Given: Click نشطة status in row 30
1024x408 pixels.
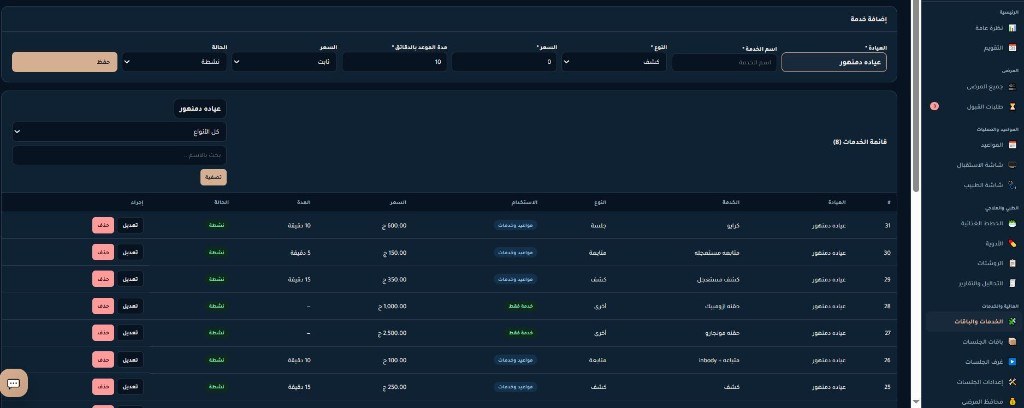Looking at the screenshot, I should pyautogui.click(x=217, y=253).
